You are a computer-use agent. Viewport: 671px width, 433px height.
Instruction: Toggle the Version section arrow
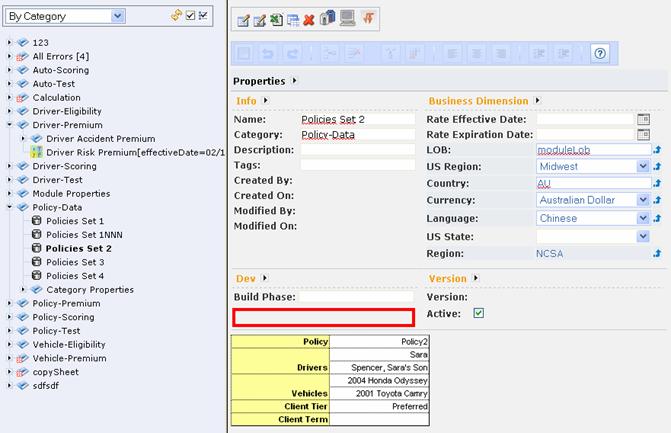click(475, 278)
